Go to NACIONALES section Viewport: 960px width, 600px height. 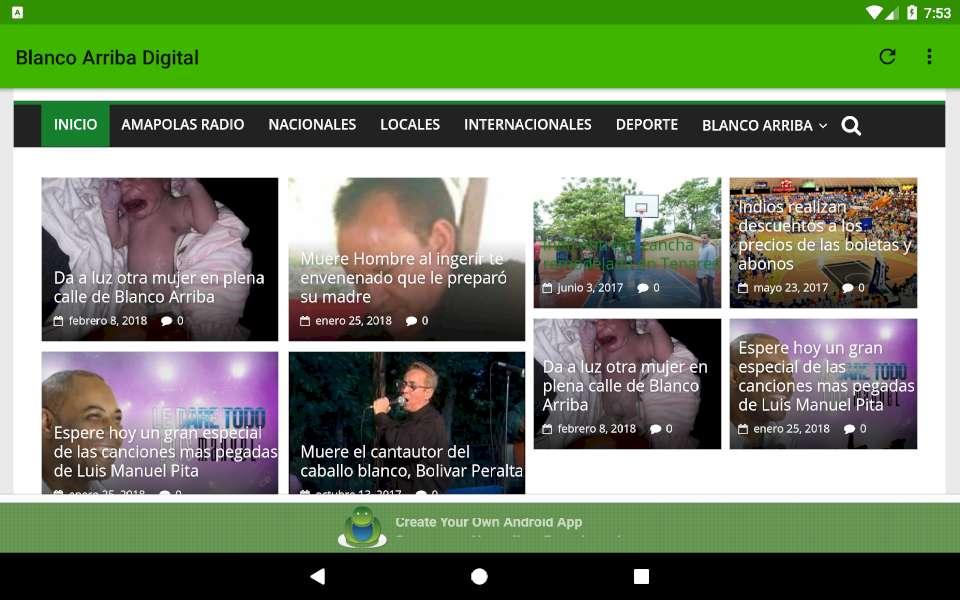(312, 125)
